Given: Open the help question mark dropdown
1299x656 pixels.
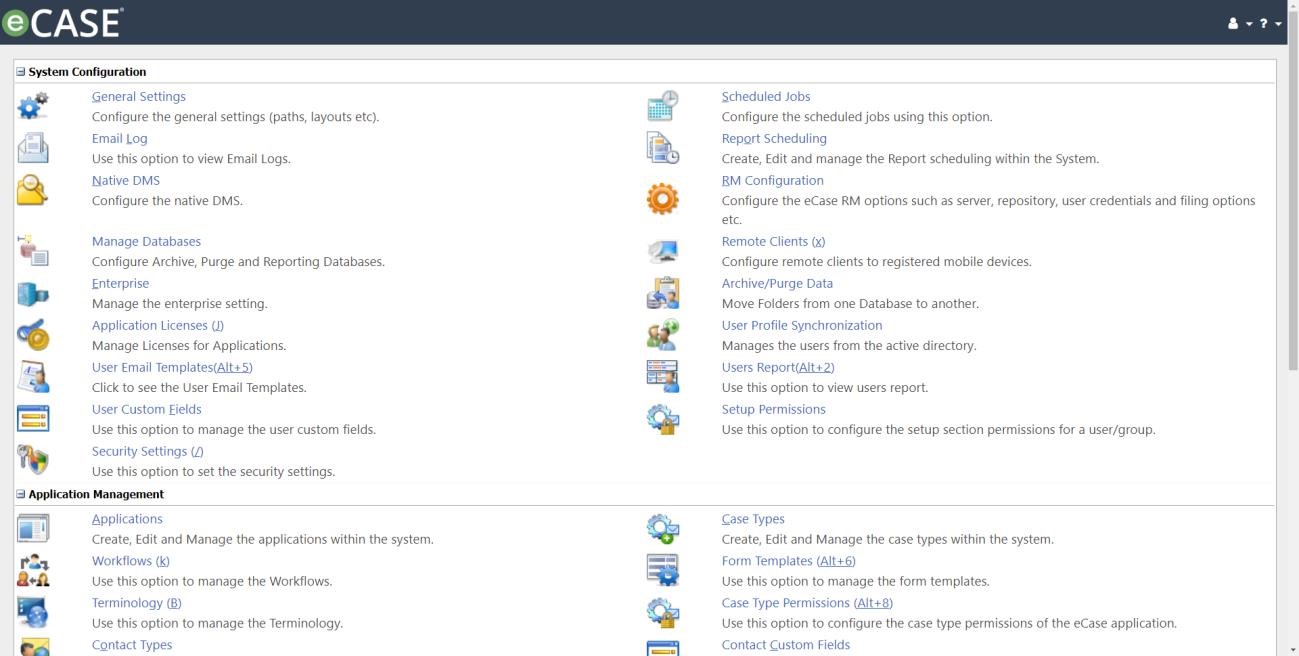Looking at the screenshot, I should point(1271,23).
